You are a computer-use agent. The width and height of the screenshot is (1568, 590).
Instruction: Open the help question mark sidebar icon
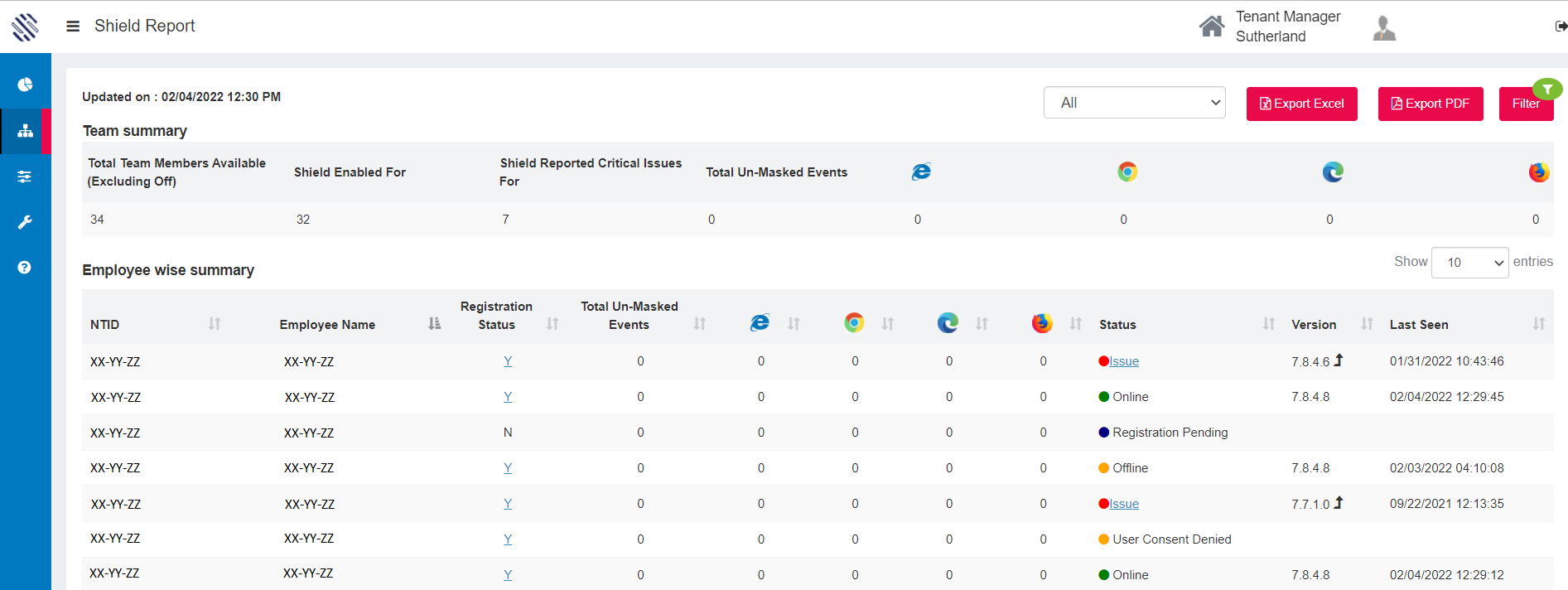(x=25, y=268)
